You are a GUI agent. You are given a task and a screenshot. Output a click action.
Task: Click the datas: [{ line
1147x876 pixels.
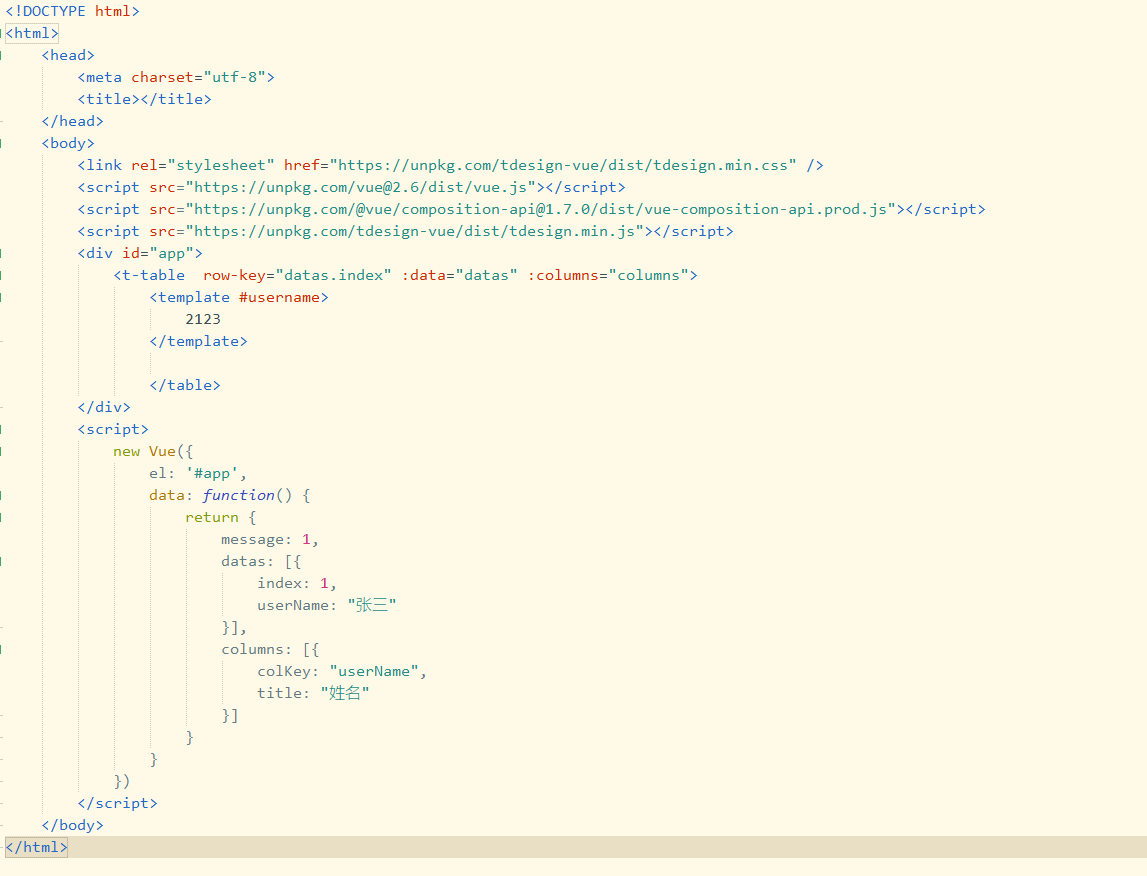[261, 561]
